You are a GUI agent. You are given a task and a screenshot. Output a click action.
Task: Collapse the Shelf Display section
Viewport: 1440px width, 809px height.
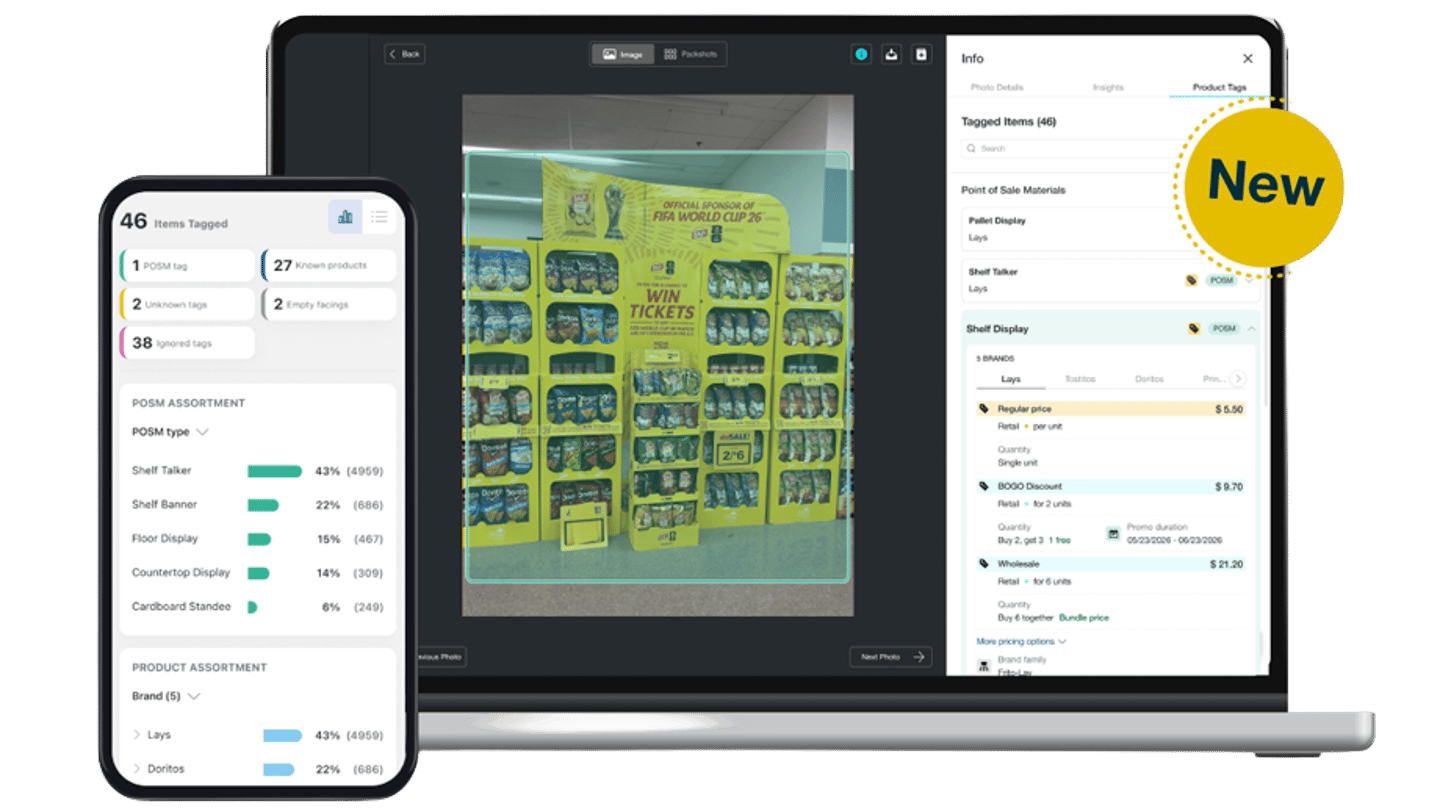pyautogui.click(x=1251, y=328)
